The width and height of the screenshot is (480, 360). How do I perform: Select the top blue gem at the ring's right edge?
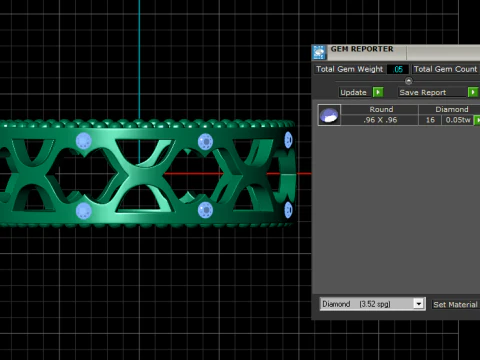288,140
